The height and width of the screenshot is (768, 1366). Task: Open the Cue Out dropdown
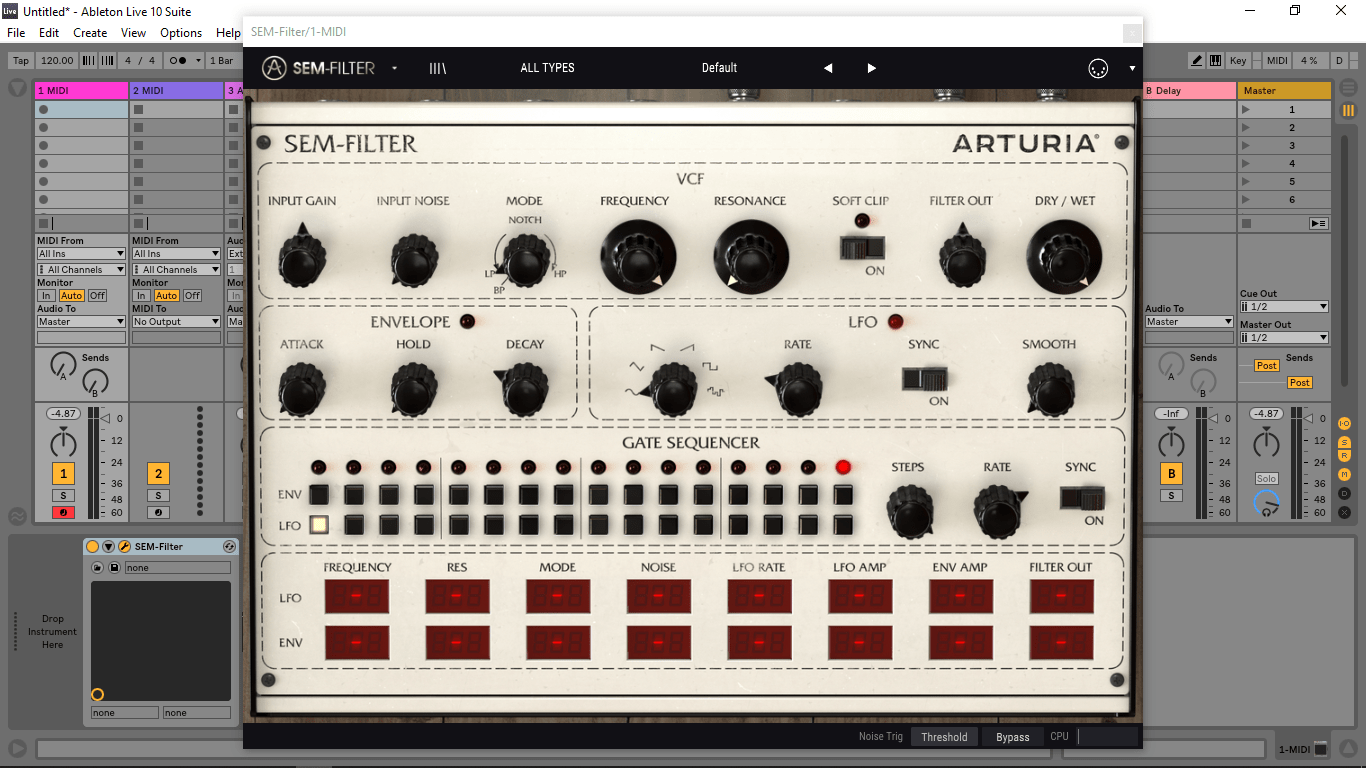pos(1283,307)
